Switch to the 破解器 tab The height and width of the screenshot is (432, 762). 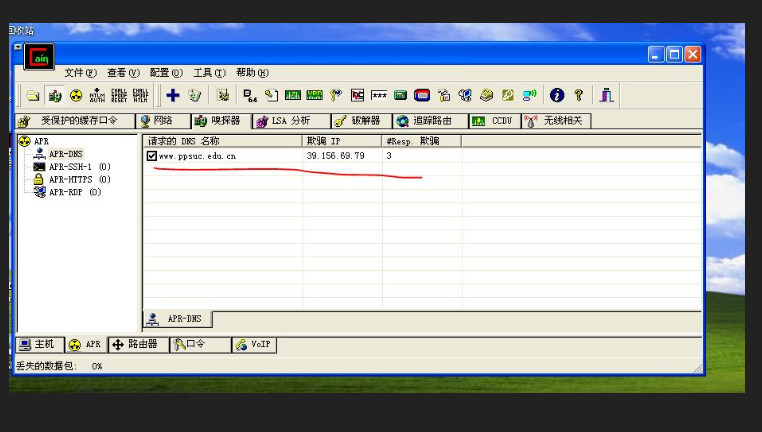362,121
